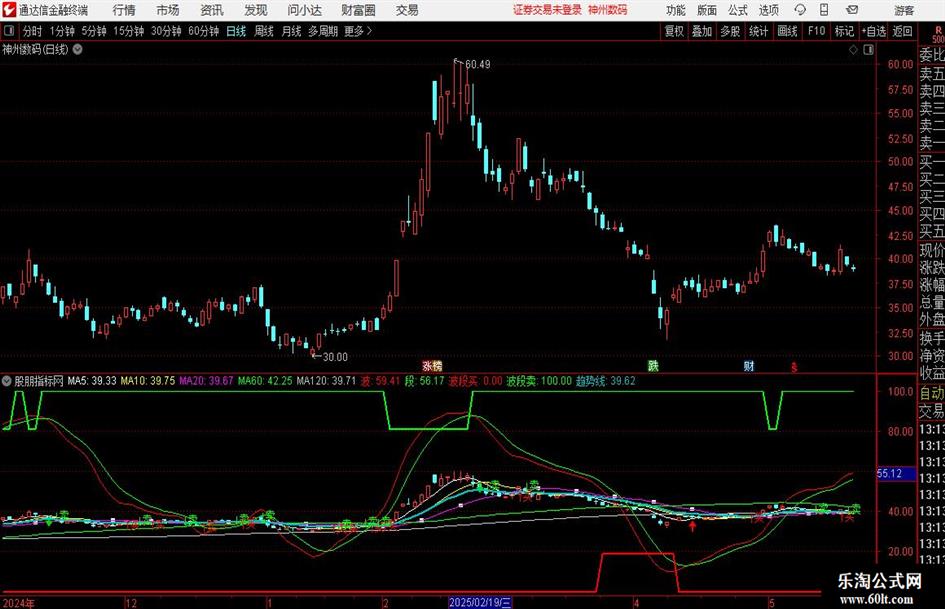The height and width of the screenshot is (609, 945).
Task: Switch to 60分钟 period tab
Action: [x=204, y=31]
